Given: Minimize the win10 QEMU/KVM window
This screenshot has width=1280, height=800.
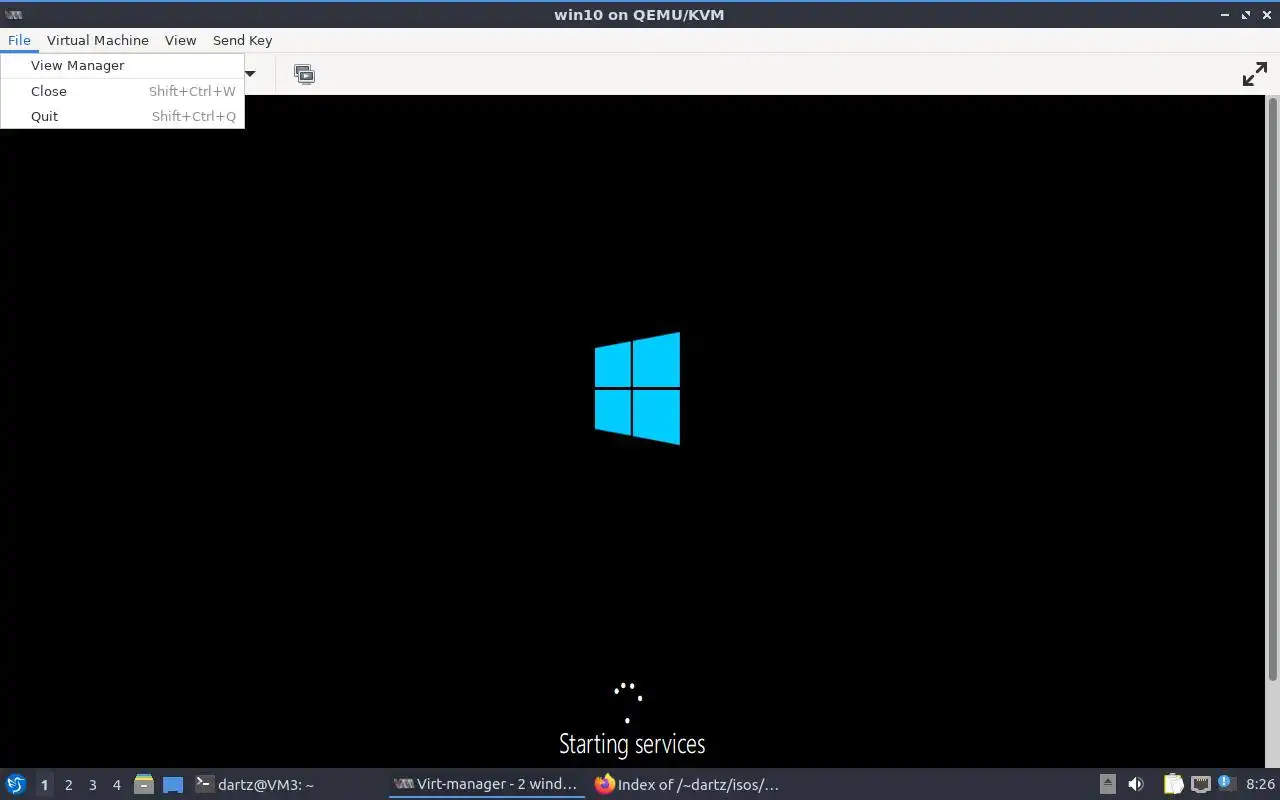Looking at the screenshot, I should click(1226, 15).
